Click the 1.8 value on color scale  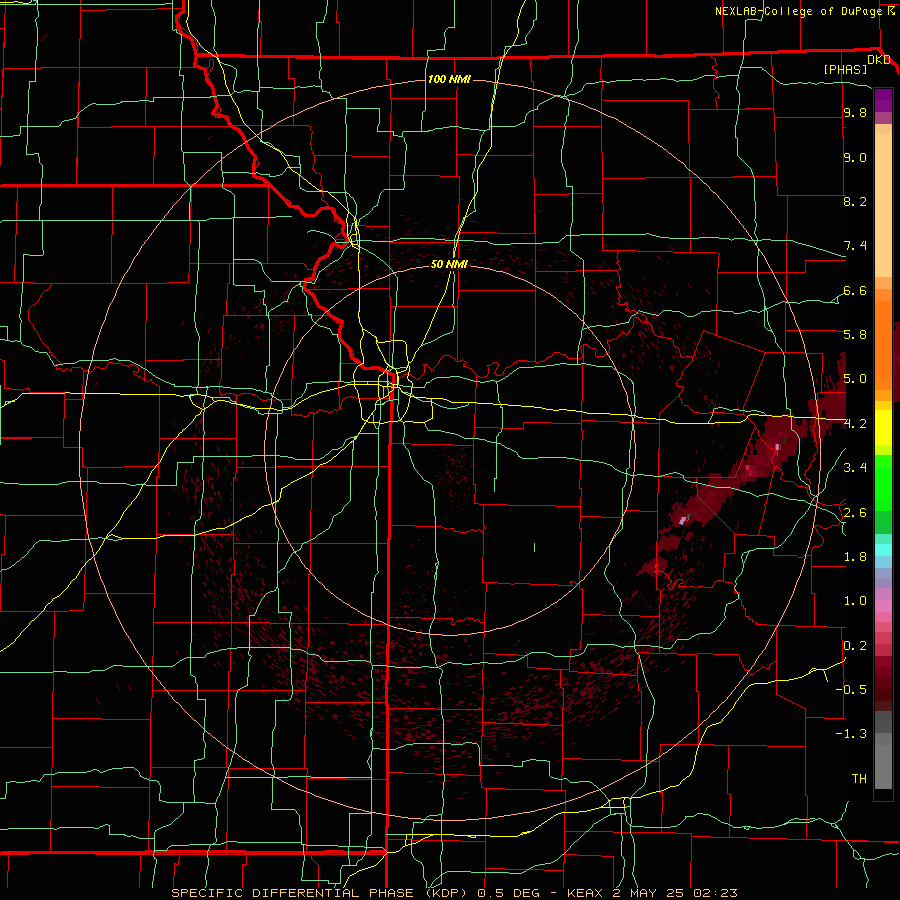[855, 557]
